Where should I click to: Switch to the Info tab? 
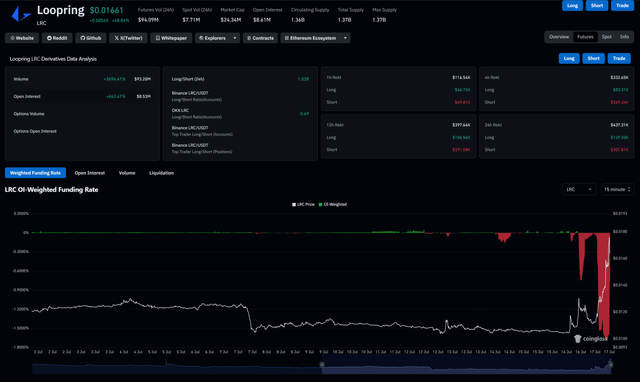click(624, 37)
